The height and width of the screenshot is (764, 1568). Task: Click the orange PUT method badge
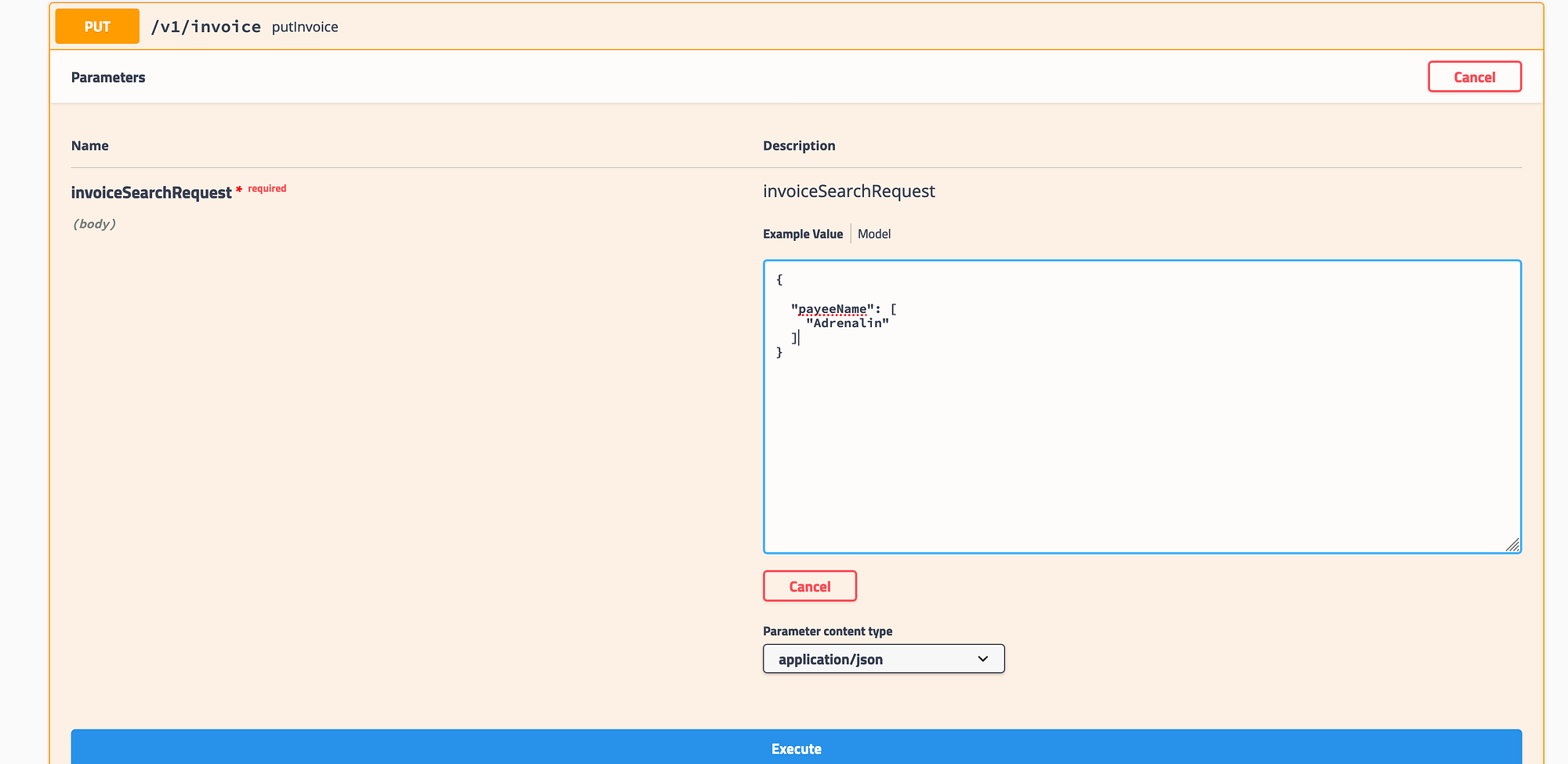(96, 26)
